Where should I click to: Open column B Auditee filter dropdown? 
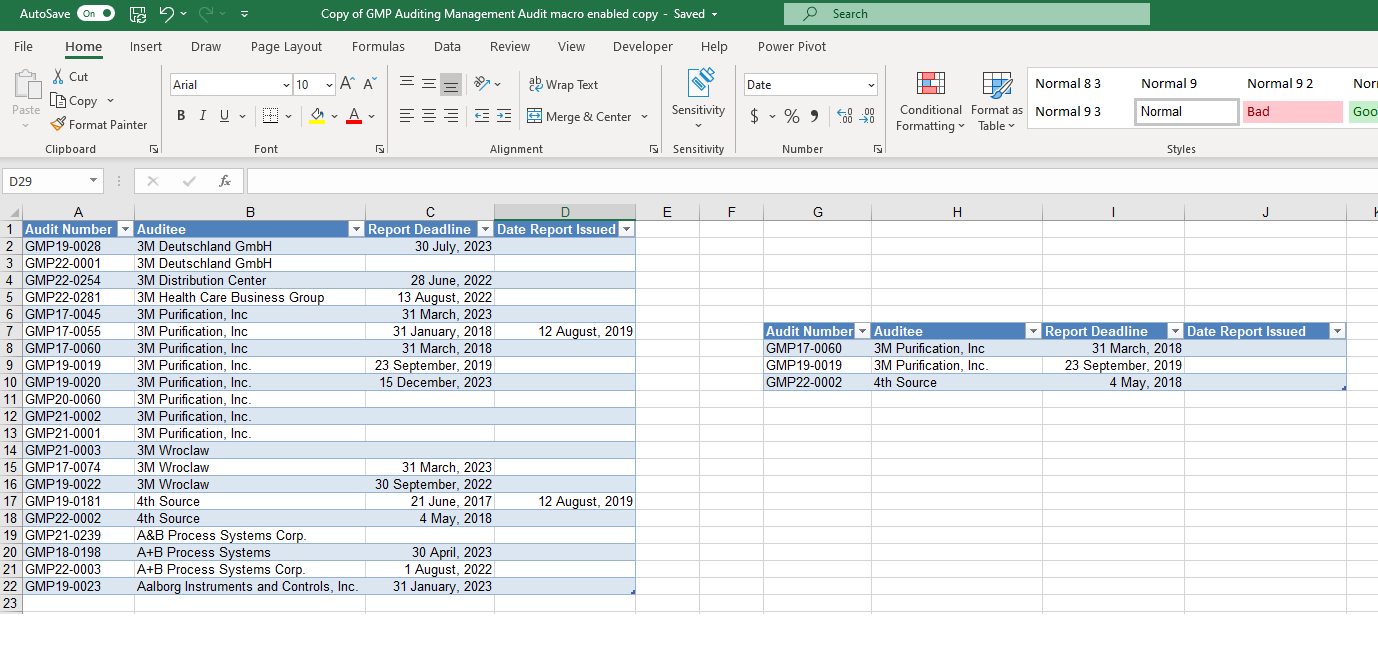pos(356,229)
